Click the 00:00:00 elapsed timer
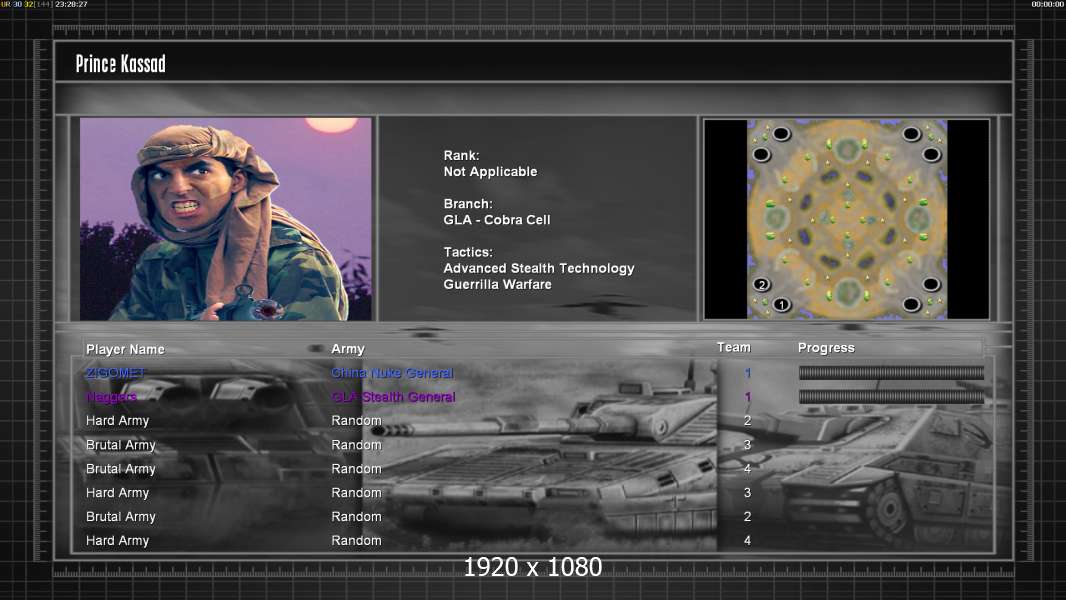The width and height of the screenshot is (1066, 600). [1048, 4]
